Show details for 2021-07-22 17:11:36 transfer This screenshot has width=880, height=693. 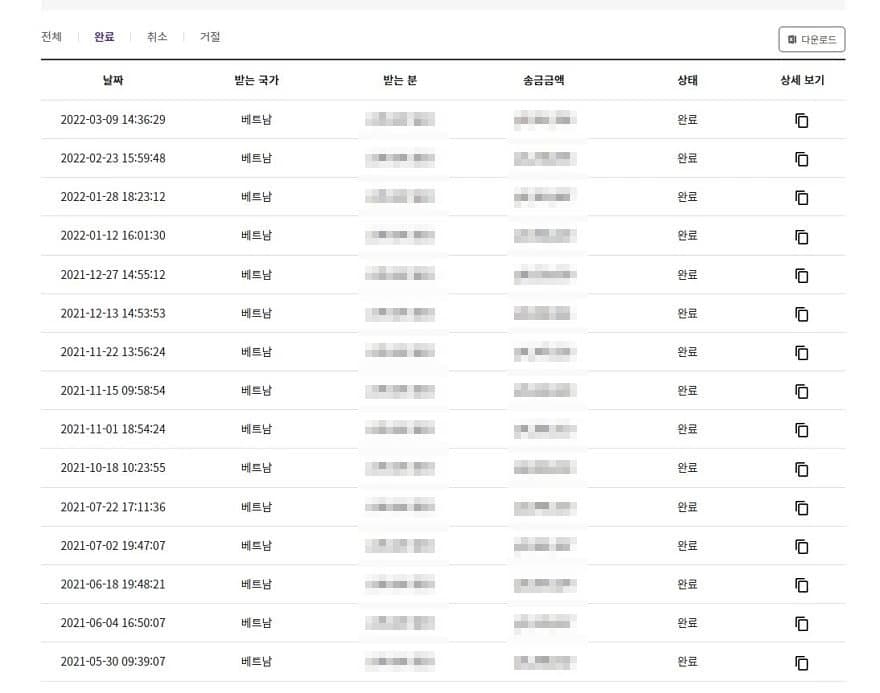(x=801, y=508)
